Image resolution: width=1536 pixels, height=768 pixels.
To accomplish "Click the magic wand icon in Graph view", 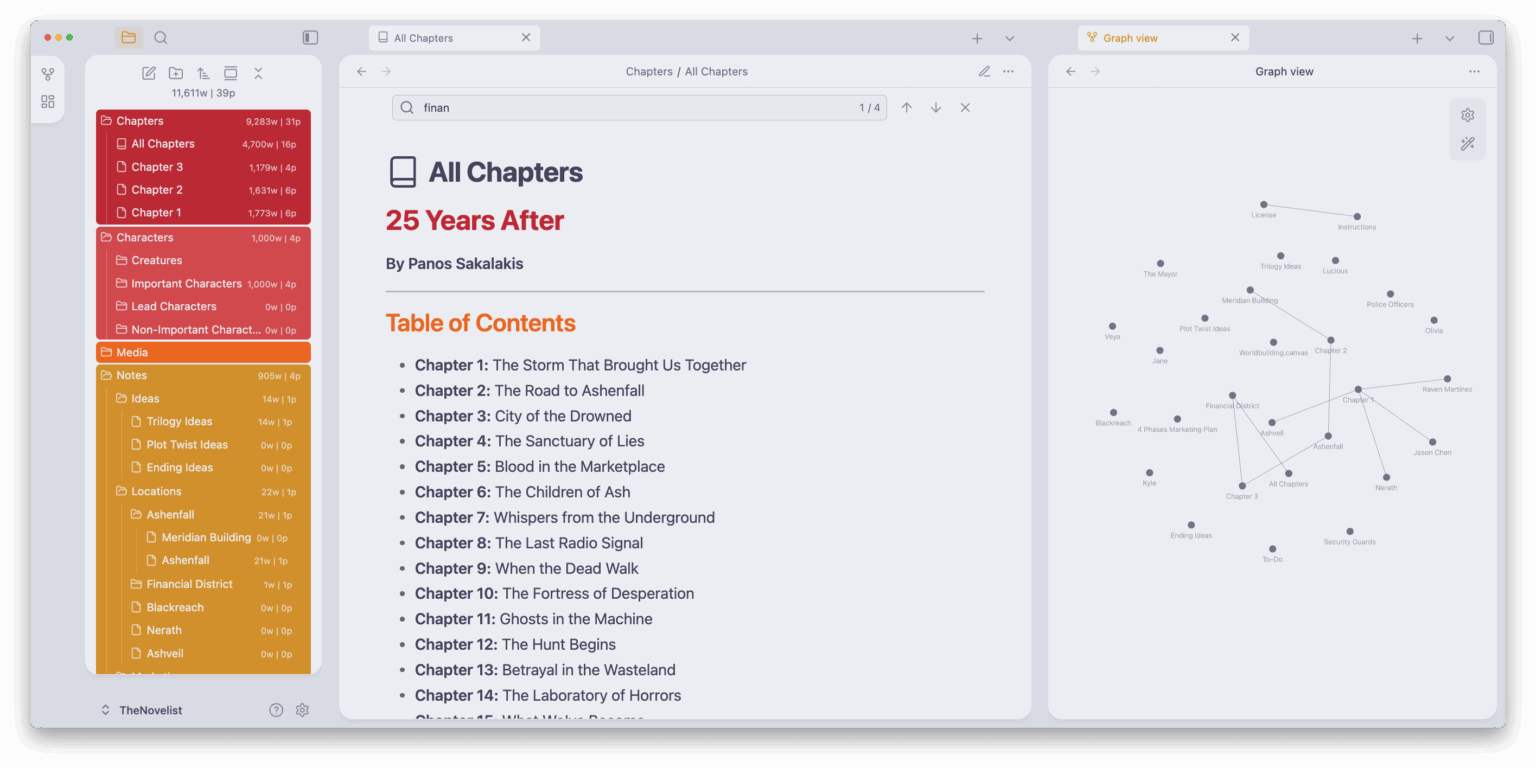I will point(1467,143).
